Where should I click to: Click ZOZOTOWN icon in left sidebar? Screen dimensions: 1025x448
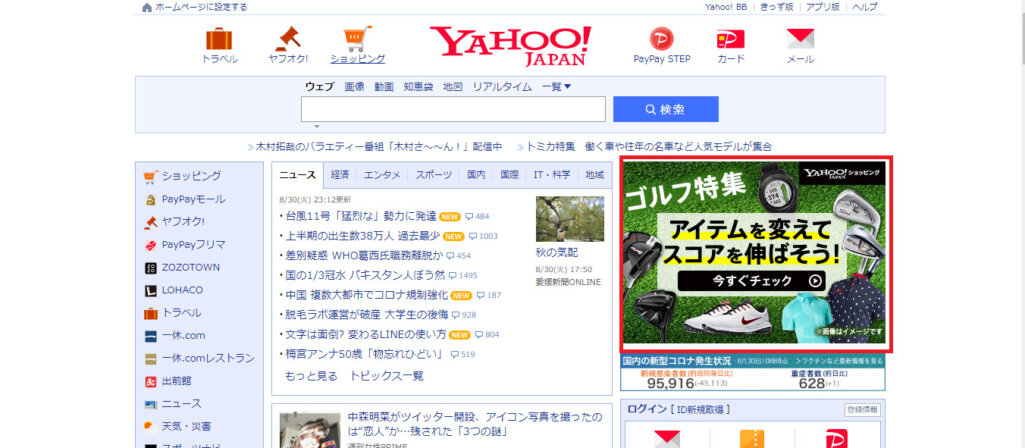coord(151,268)
